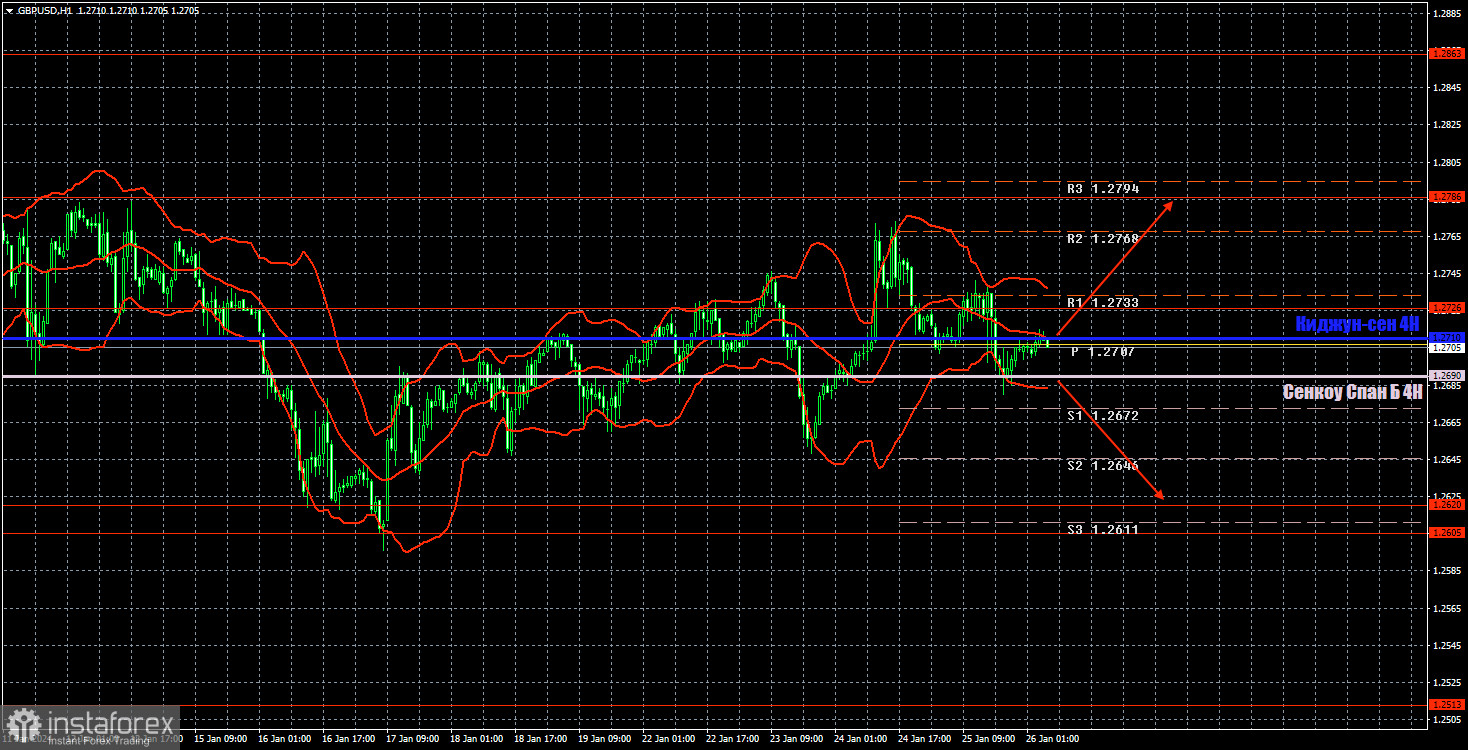Select the GBPUSD,H1 chart title text
The height and width of the screenshot is (750, 1468).
(45, 9)
